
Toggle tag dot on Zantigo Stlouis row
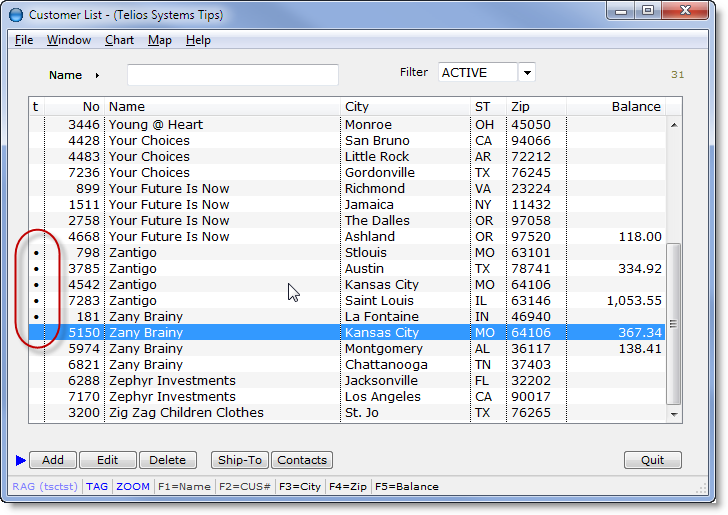37,253
